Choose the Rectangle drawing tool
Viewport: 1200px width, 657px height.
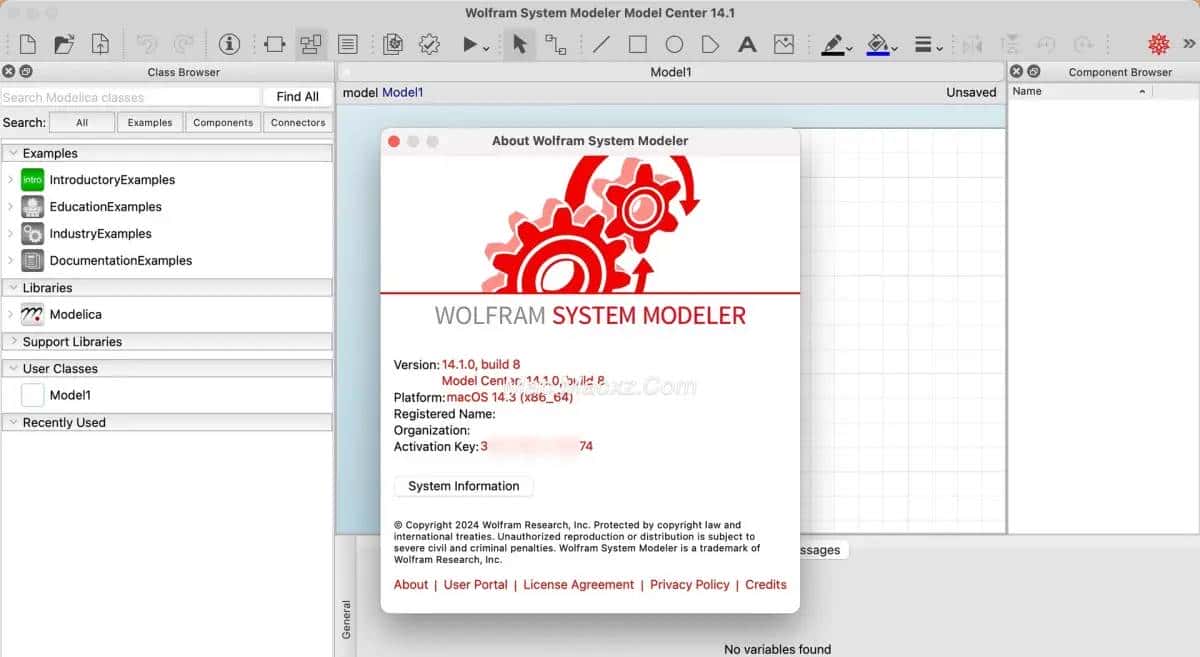637,44
